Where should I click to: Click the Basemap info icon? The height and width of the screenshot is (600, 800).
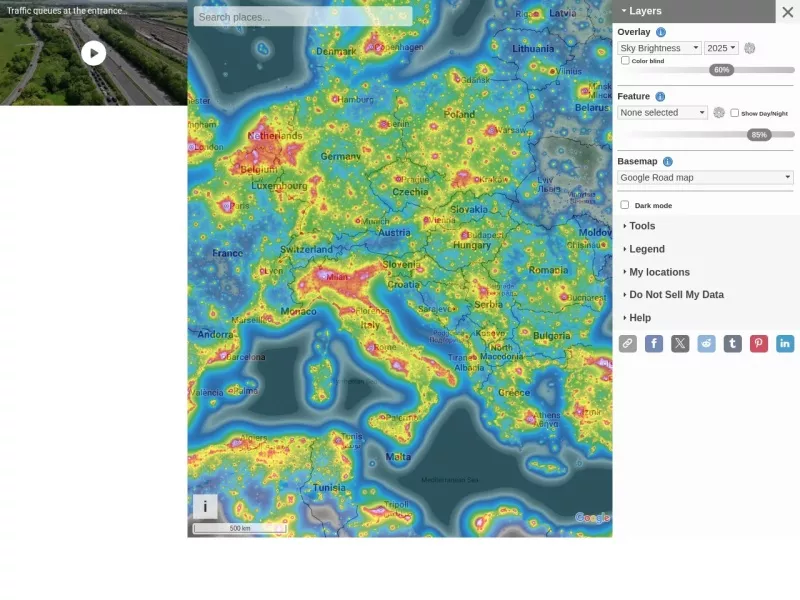(668, 162)
